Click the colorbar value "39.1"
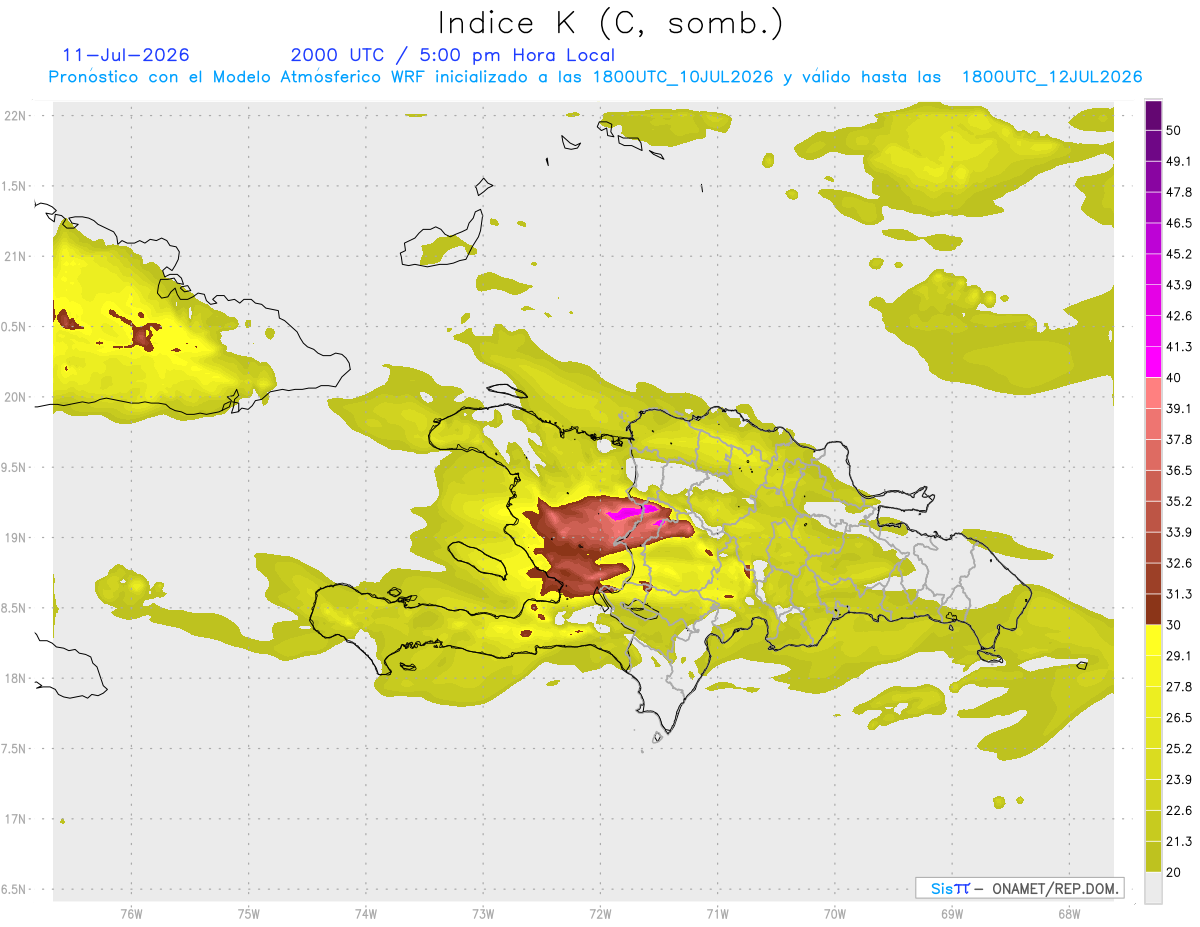1200x927 pixels. click(1179, 408)
